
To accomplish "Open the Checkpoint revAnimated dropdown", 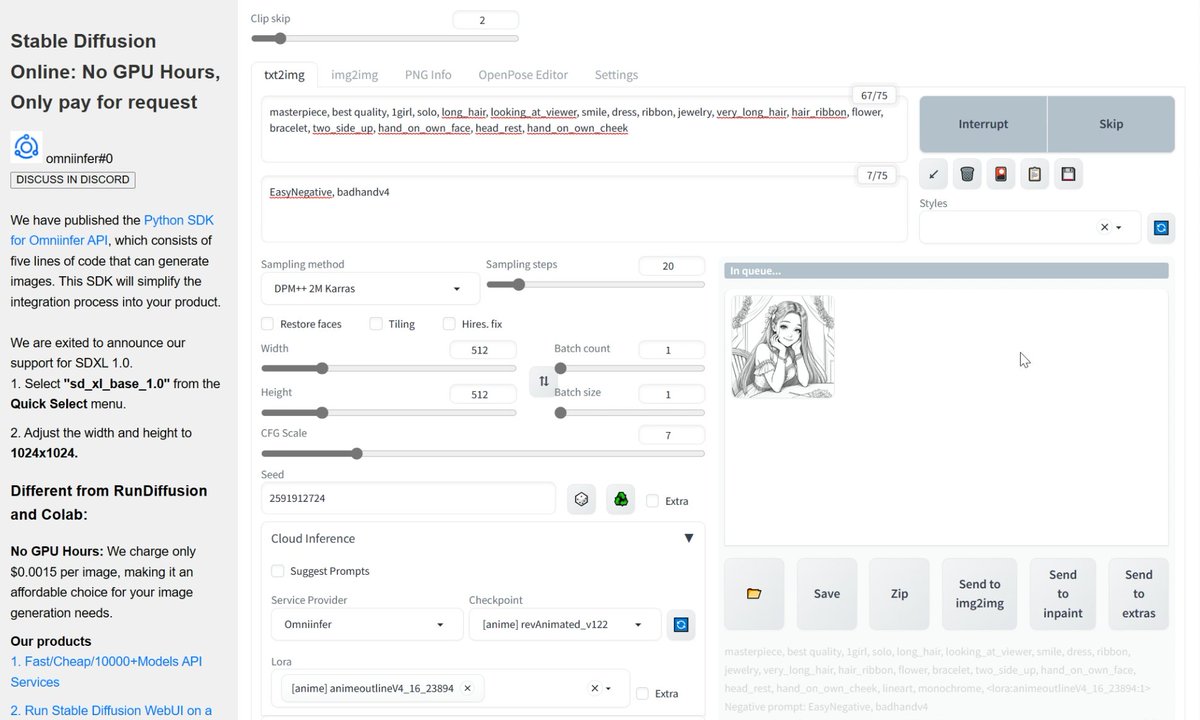I will click(x=565, y=624).
